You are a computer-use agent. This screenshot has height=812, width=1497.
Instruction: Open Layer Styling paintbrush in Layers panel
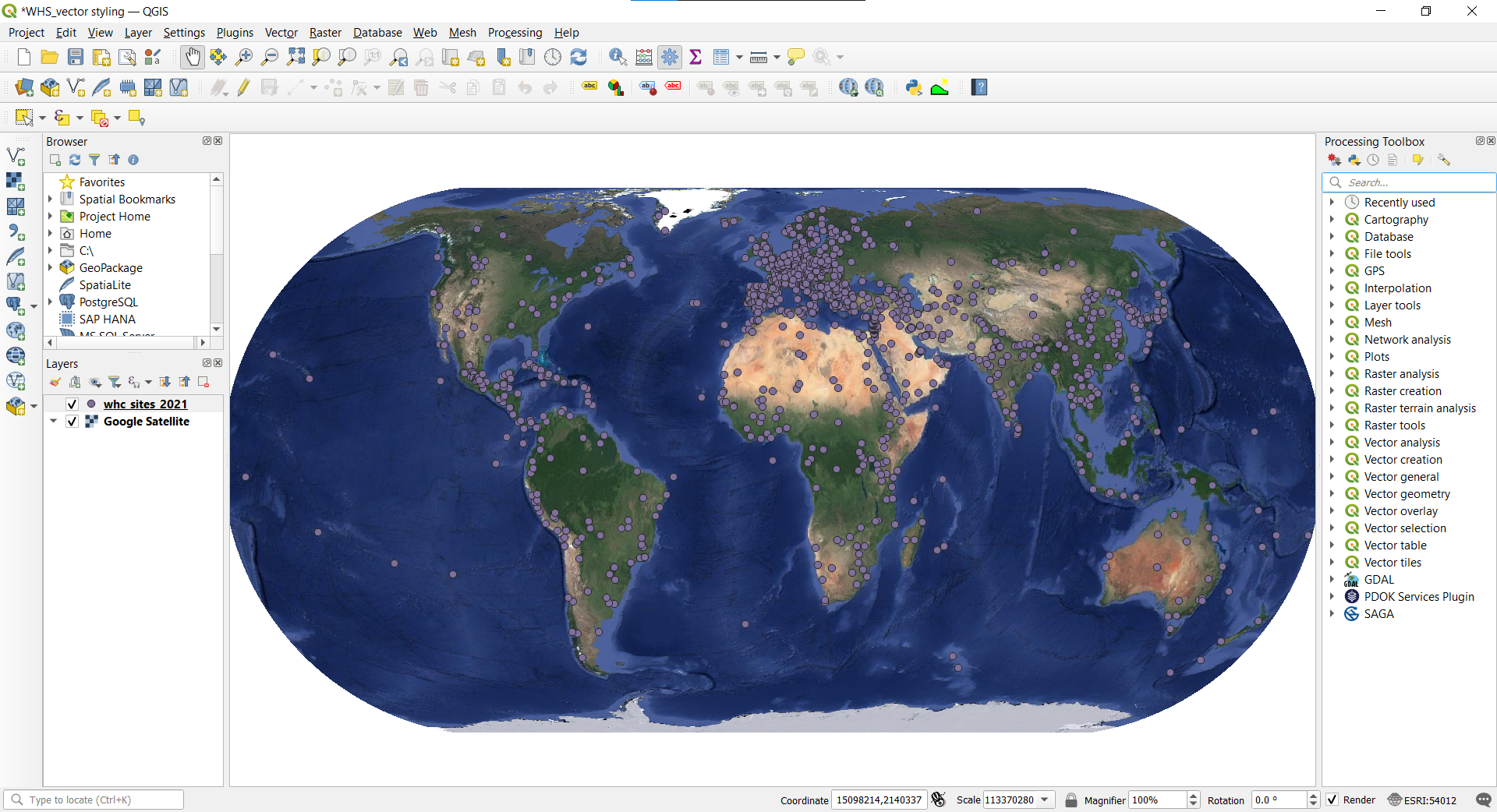click(55, 382)
